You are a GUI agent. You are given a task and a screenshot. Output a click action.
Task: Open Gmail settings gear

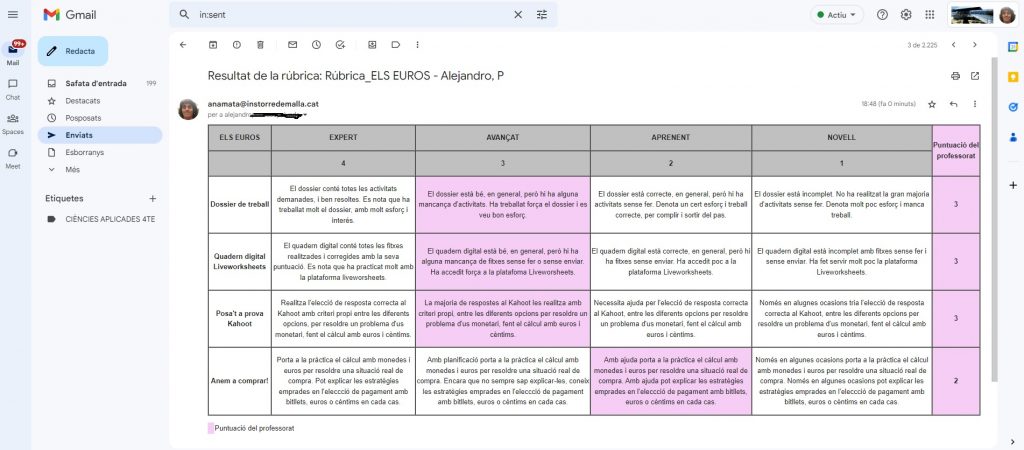tap(906, 15)
